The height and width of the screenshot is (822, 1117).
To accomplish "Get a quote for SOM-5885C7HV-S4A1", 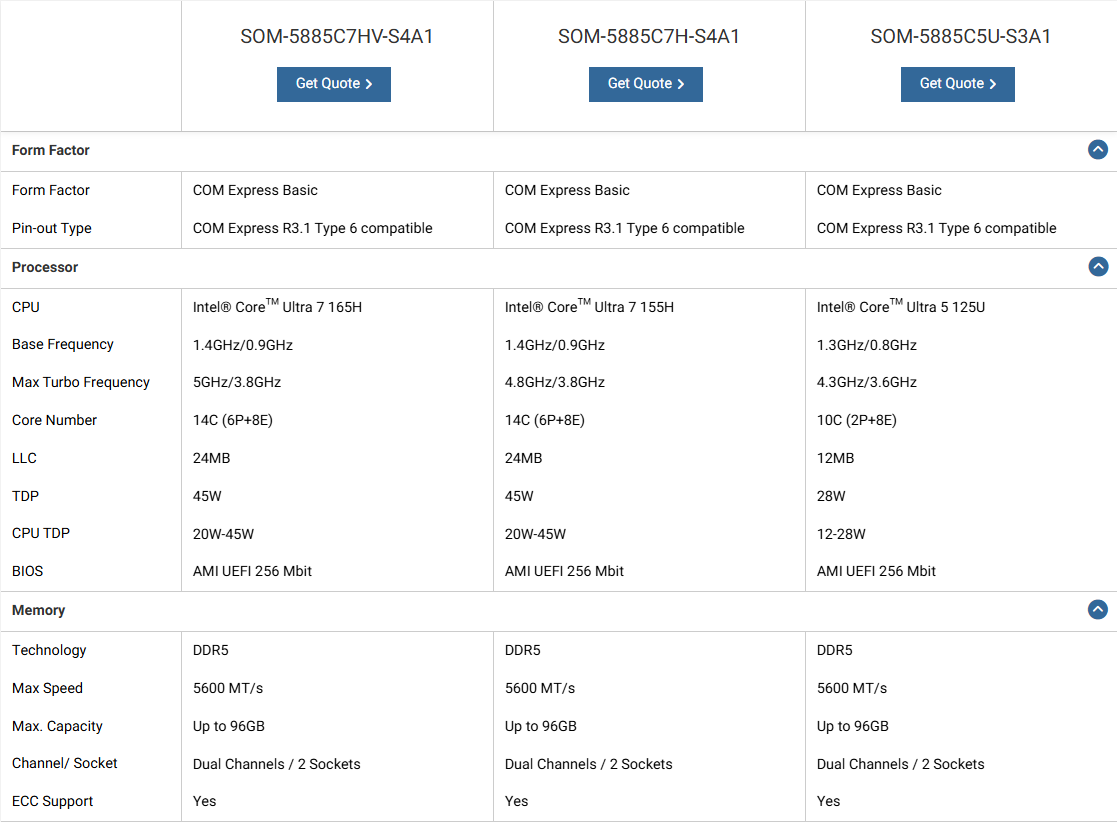I will [x=333, y=84].
